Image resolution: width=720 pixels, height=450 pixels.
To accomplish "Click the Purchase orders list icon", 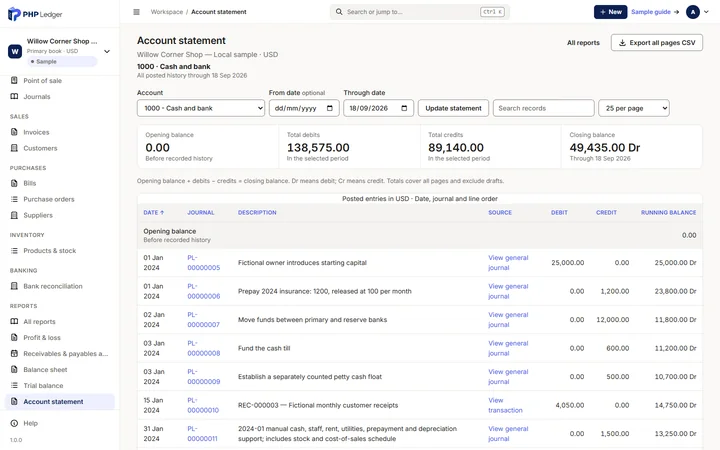I will [x=14, y=199].
